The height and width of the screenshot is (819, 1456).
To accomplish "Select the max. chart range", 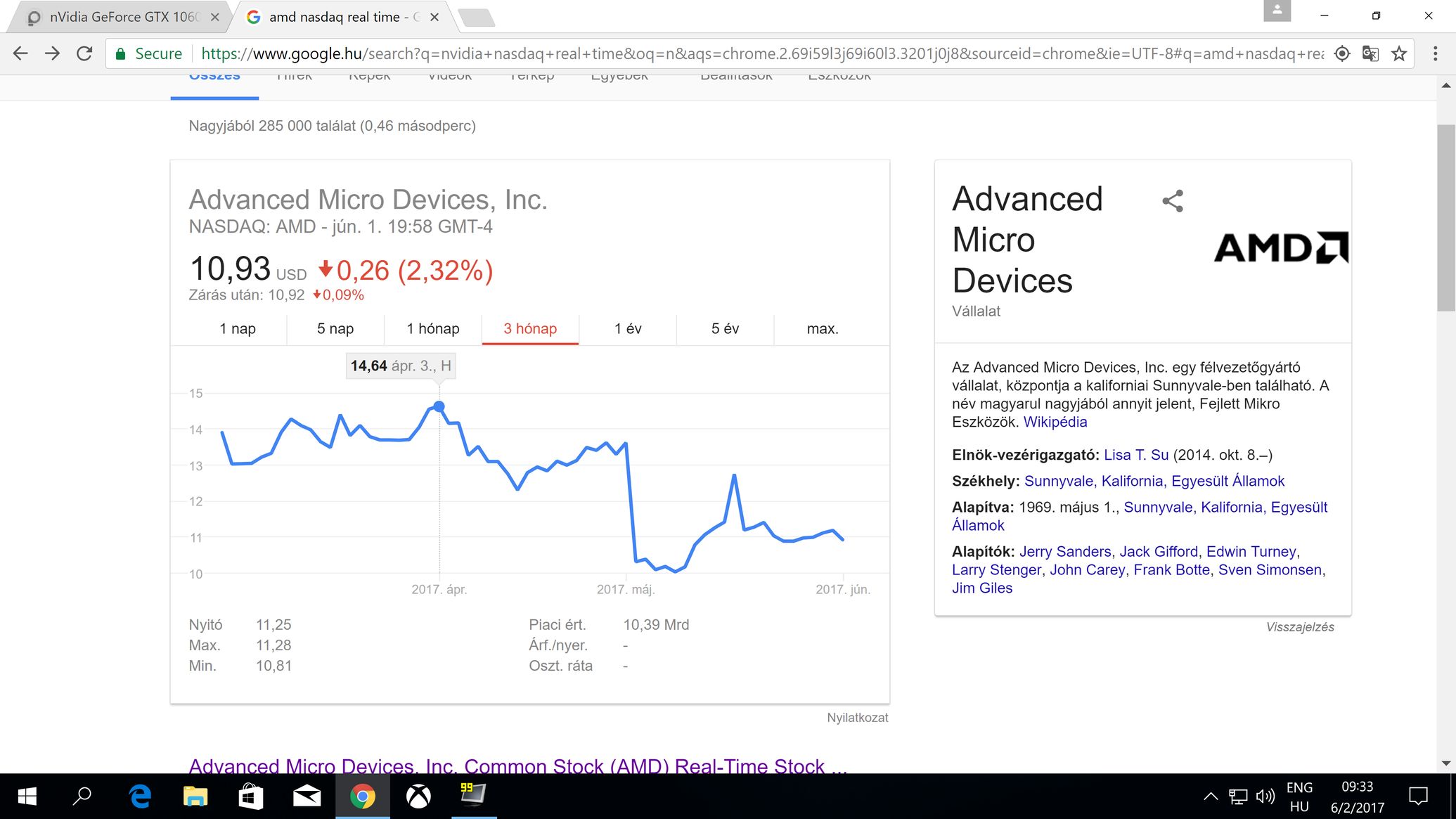I will tap(823, 329).
